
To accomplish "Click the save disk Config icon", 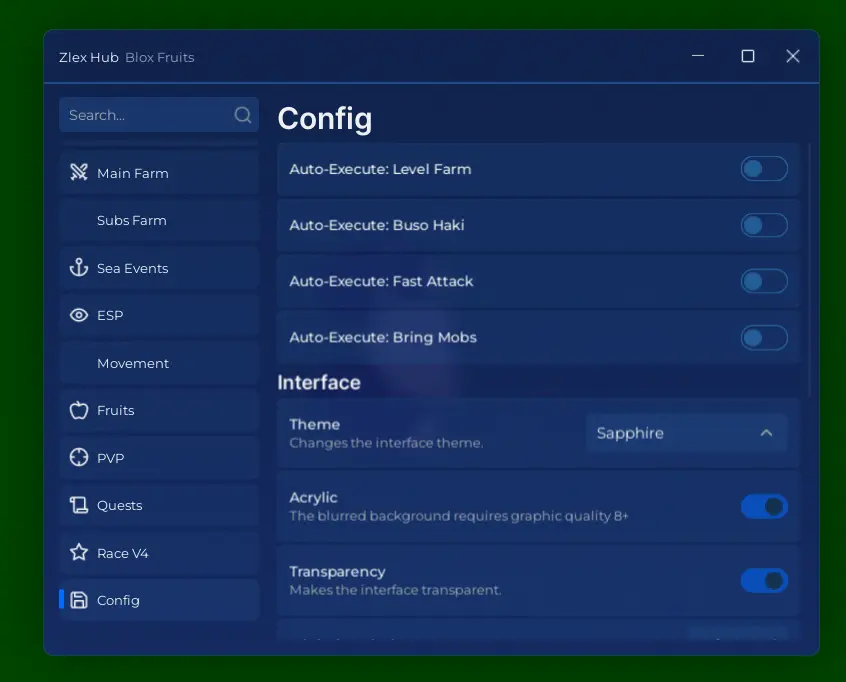I will pyautogui.click(x=79, y=600).
